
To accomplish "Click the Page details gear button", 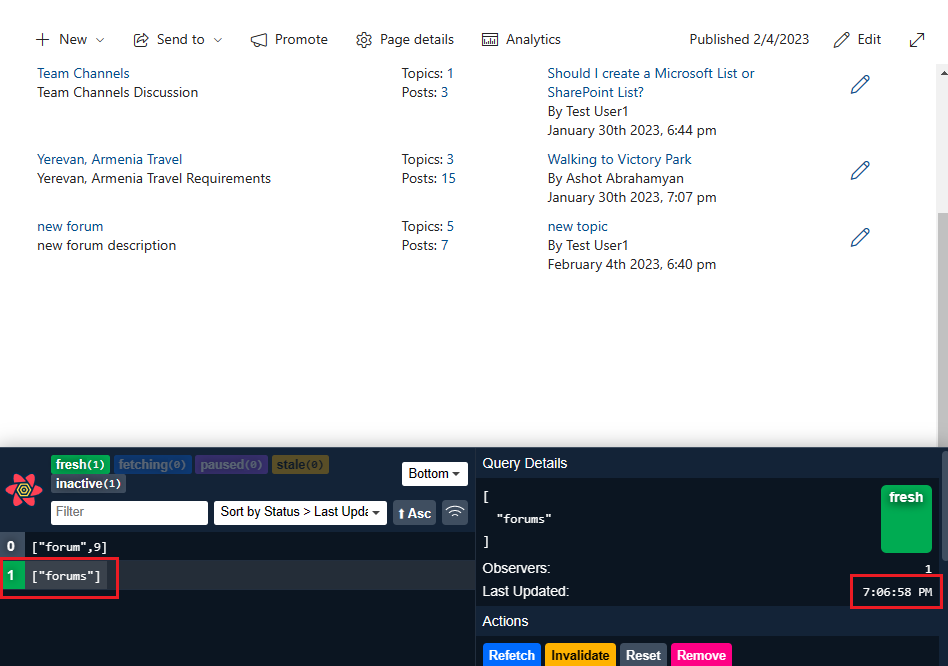I will coord(405,40).
